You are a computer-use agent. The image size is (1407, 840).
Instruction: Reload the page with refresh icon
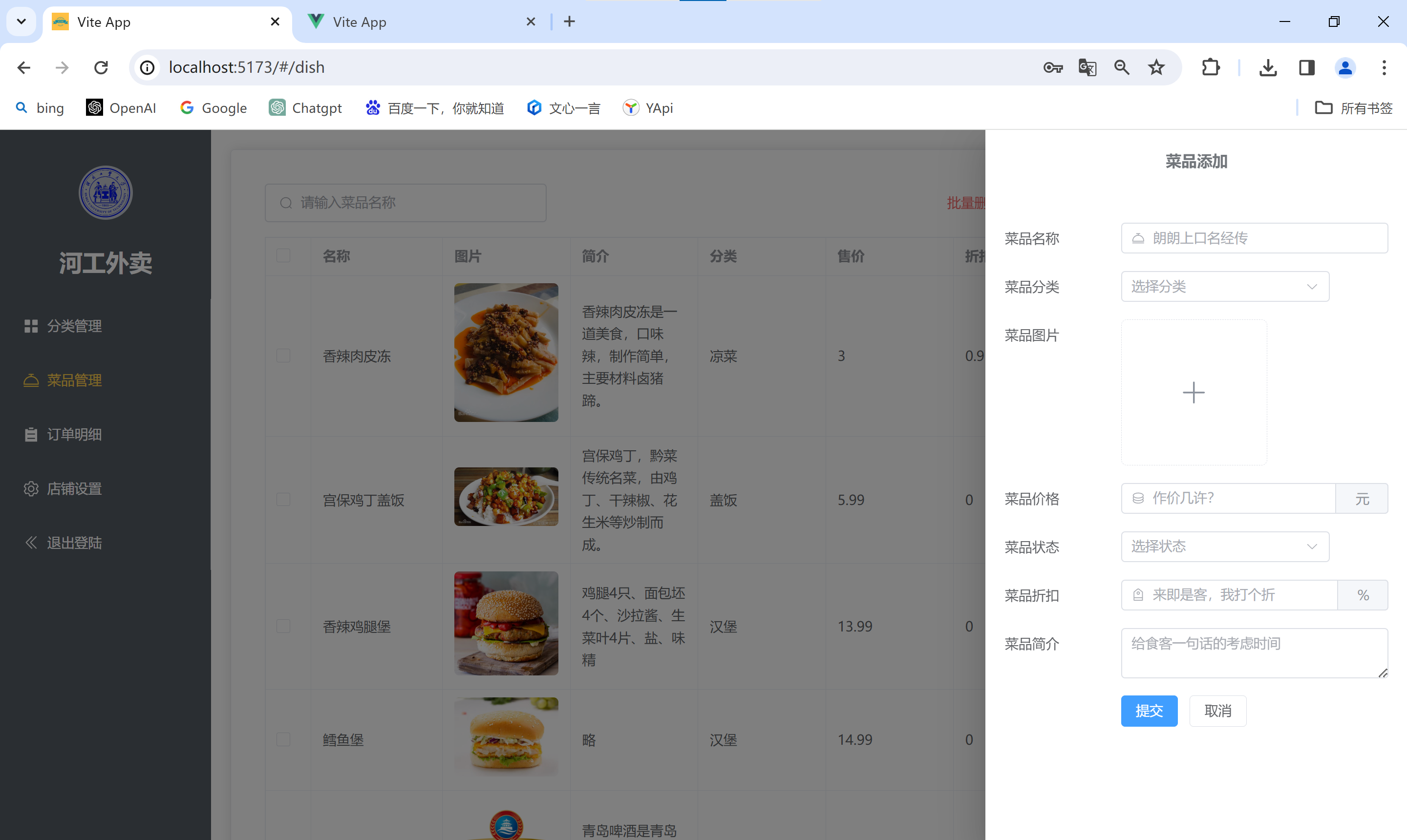pyautogui.click(x=101, y=67)
